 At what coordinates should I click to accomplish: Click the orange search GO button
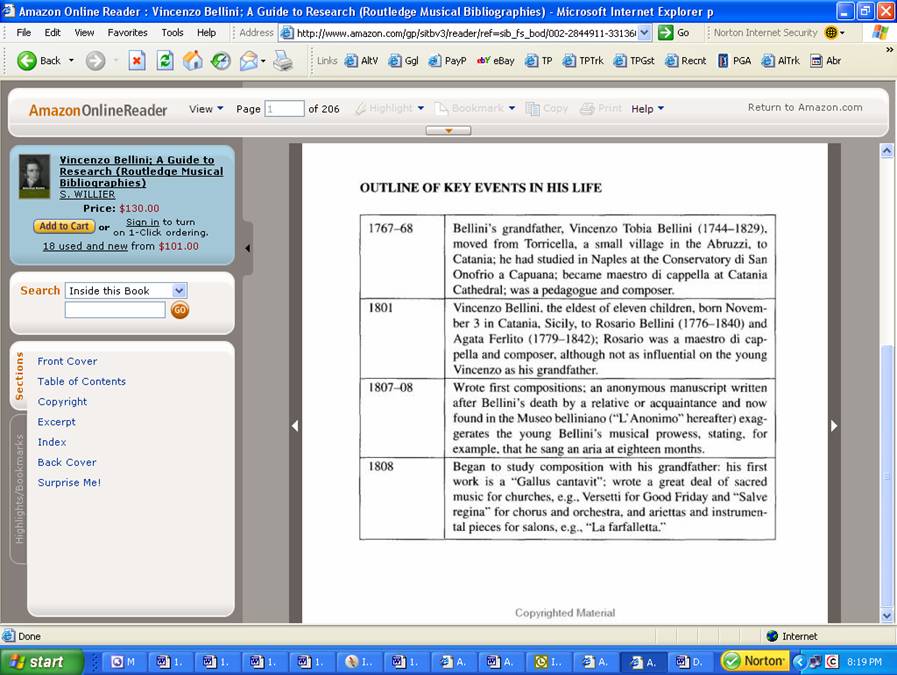click(x=180, y=311)
